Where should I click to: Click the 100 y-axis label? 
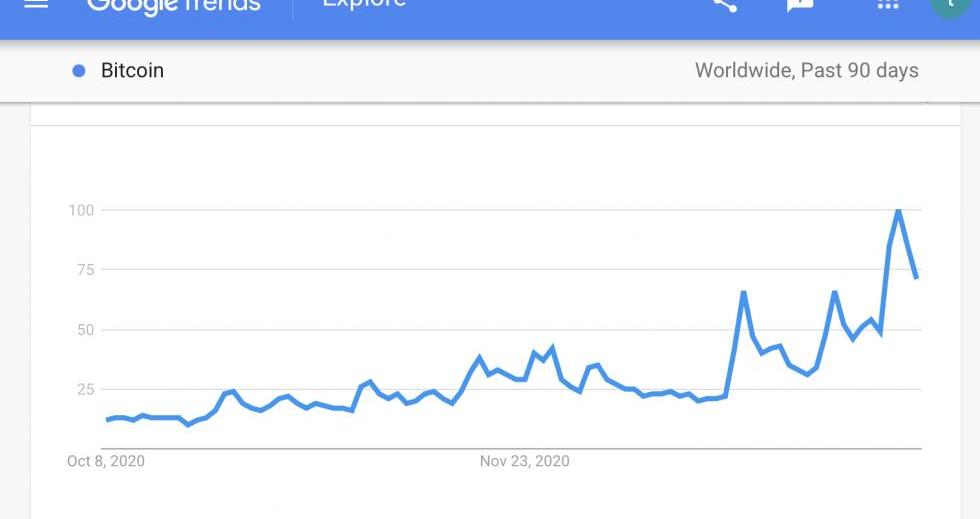[81, 210]
